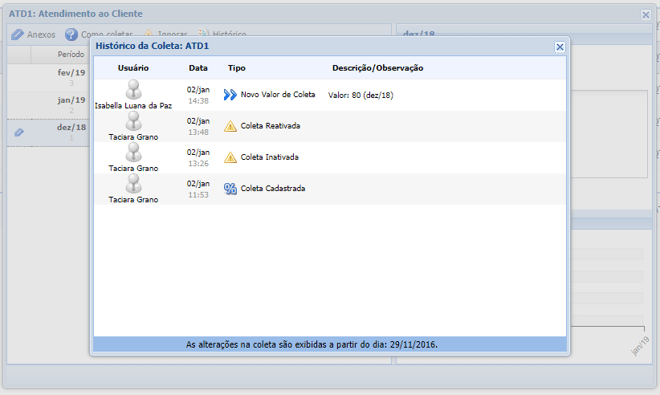660x395 pixels.
Task: Click the Novo Valor de Coleta text
Action: click(x=278, y=95)
